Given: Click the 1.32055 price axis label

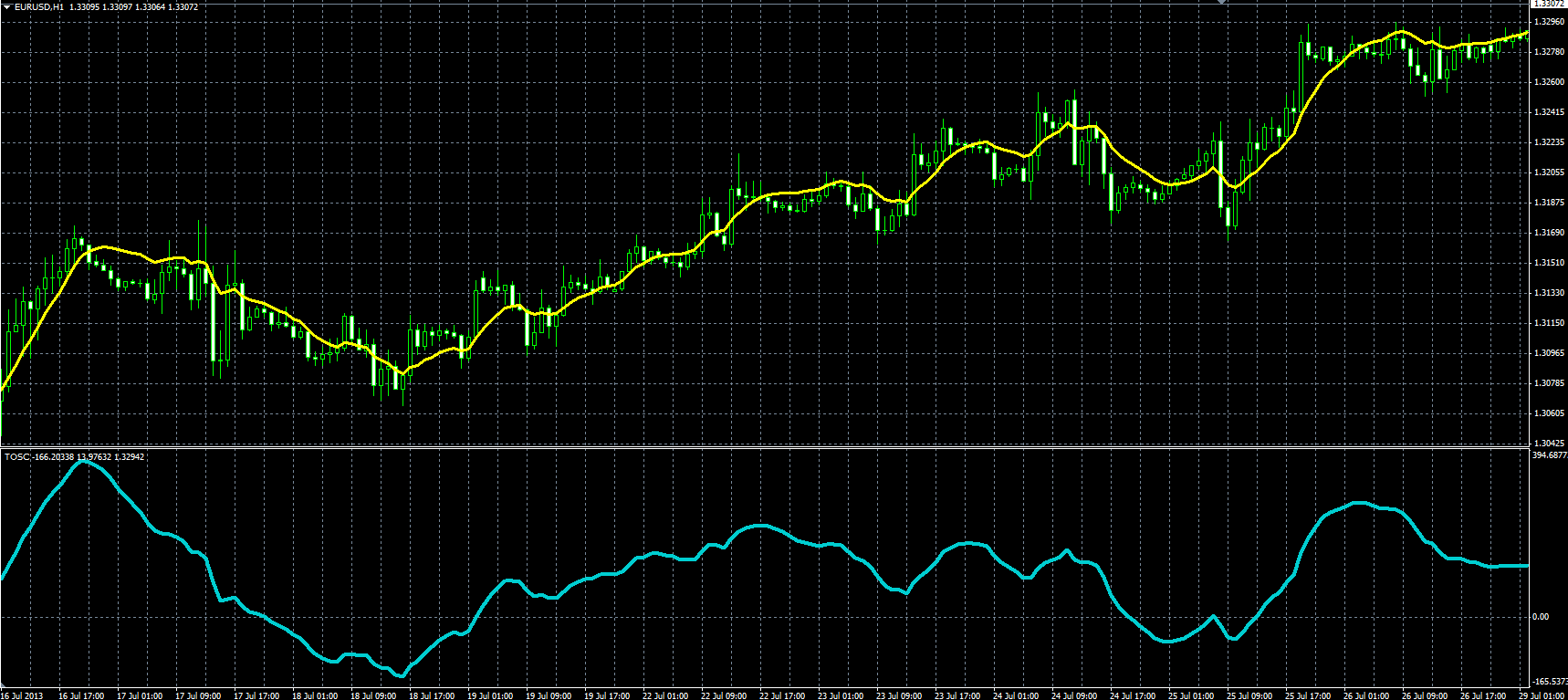Looking at the screenshot, I should [x=1548, y=172].
